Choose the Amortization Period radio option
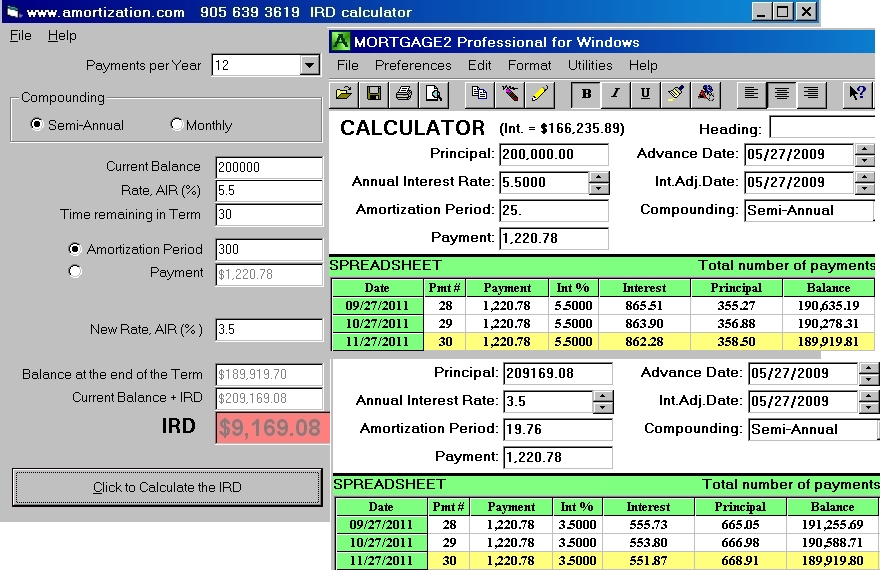Image resolution: width=880 pixels, height=570 pixels. (x=75, y=249)
